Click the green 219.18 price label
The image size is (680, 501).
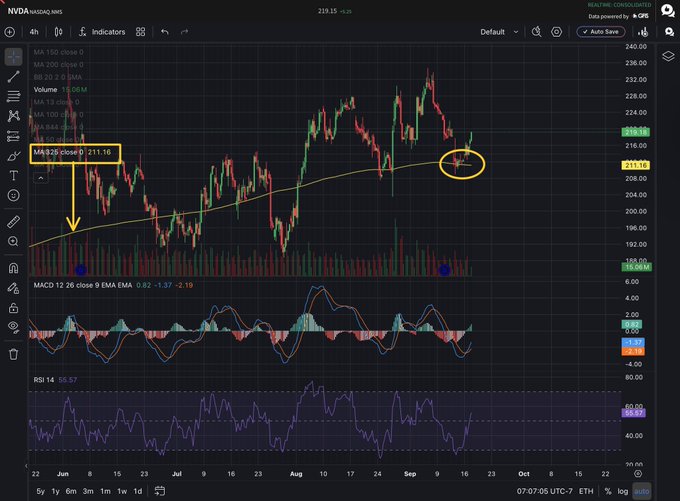(x=636, y=132)
